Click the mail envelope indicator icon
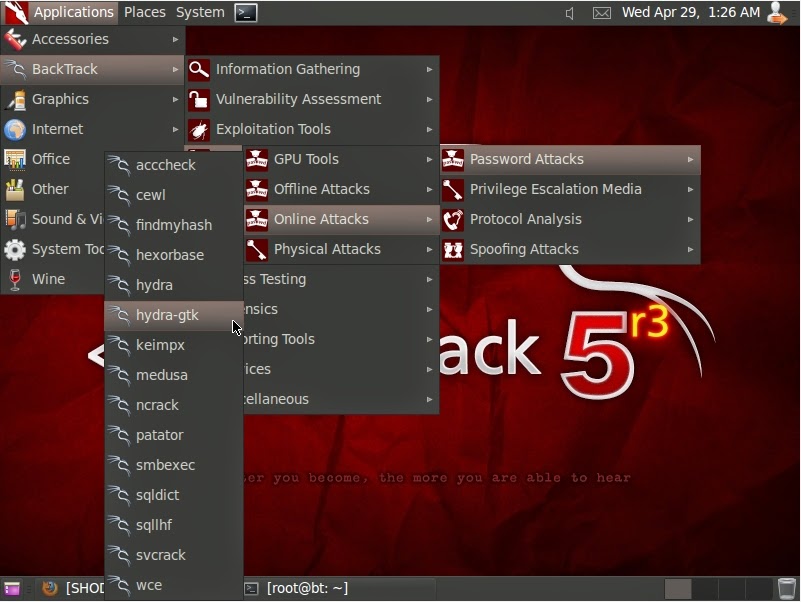 click(601, 13)
